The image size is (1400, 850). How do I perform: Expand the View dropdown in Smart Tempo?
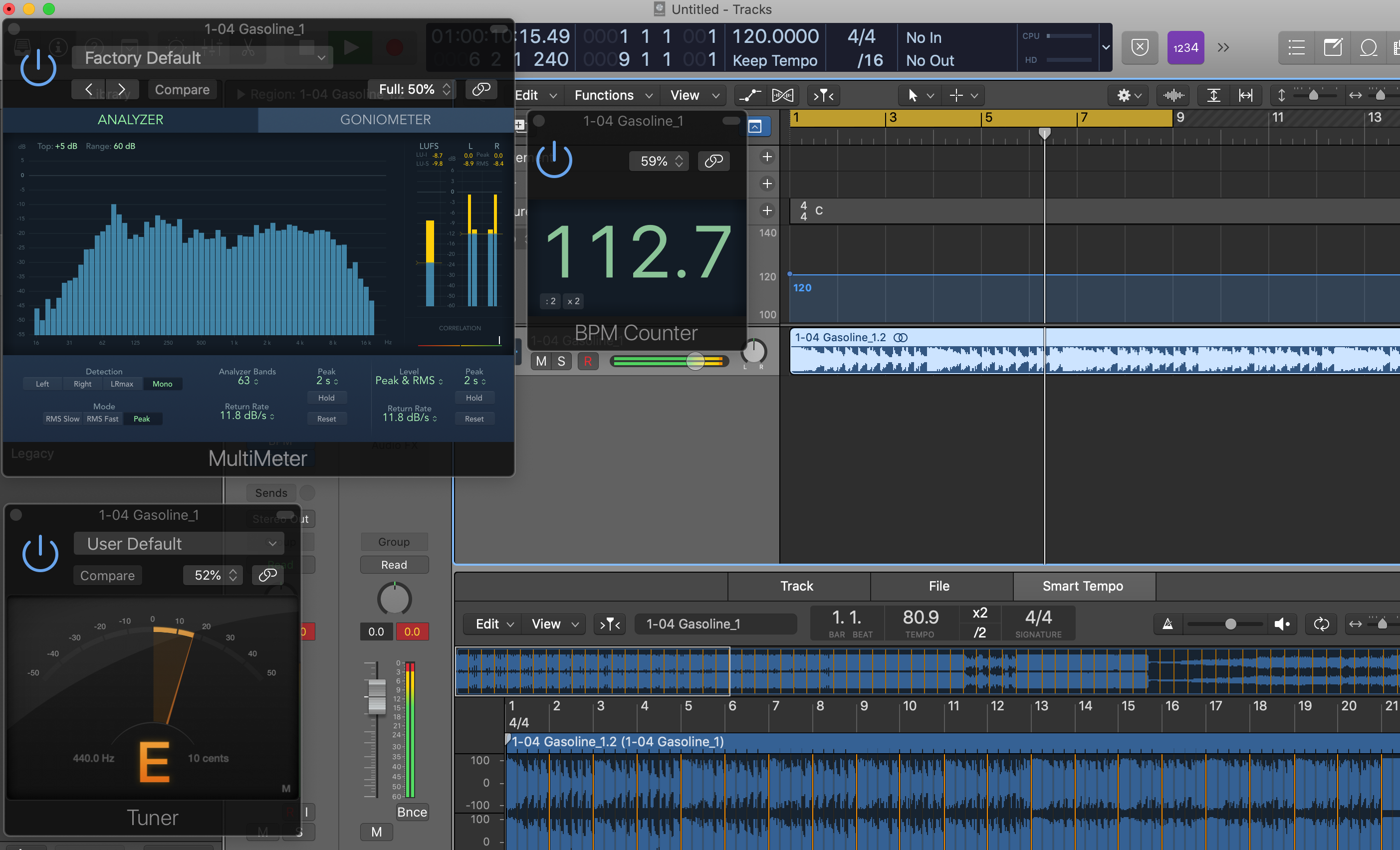click(554, 624)
